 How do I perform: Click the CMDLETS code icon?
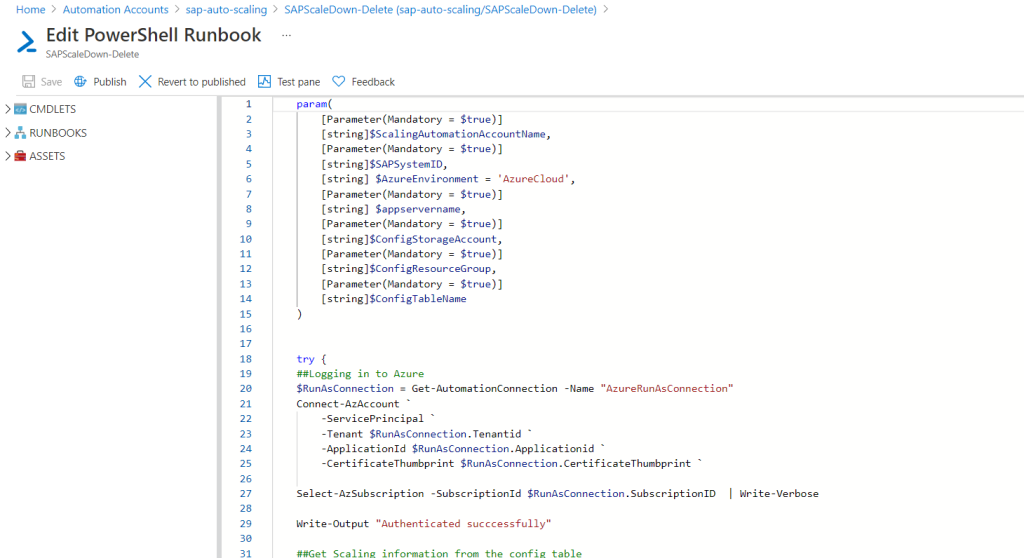click(x=20, y=109)
